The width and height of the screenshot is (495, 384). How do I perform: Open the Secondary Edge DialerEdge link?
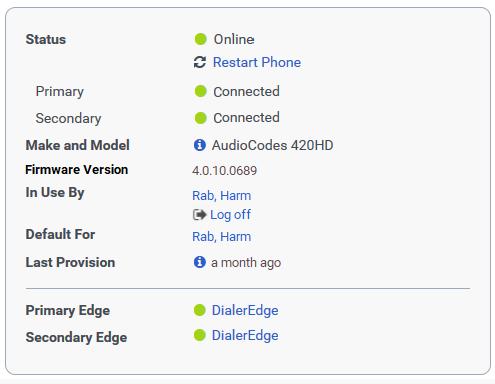[245, 335]
